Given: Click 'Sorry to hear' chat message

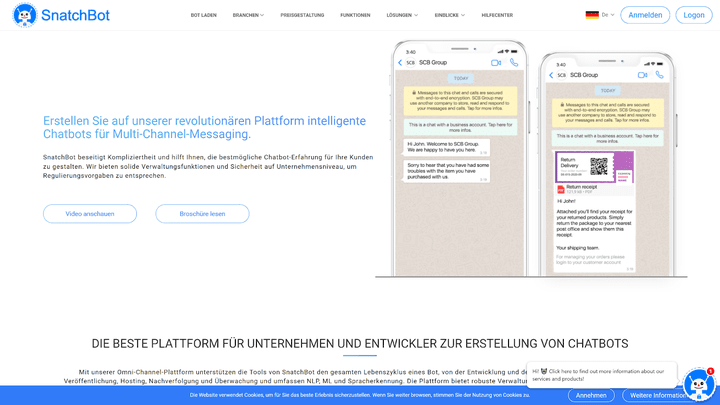Looking at the screenshot, I should tap(446, 171).
